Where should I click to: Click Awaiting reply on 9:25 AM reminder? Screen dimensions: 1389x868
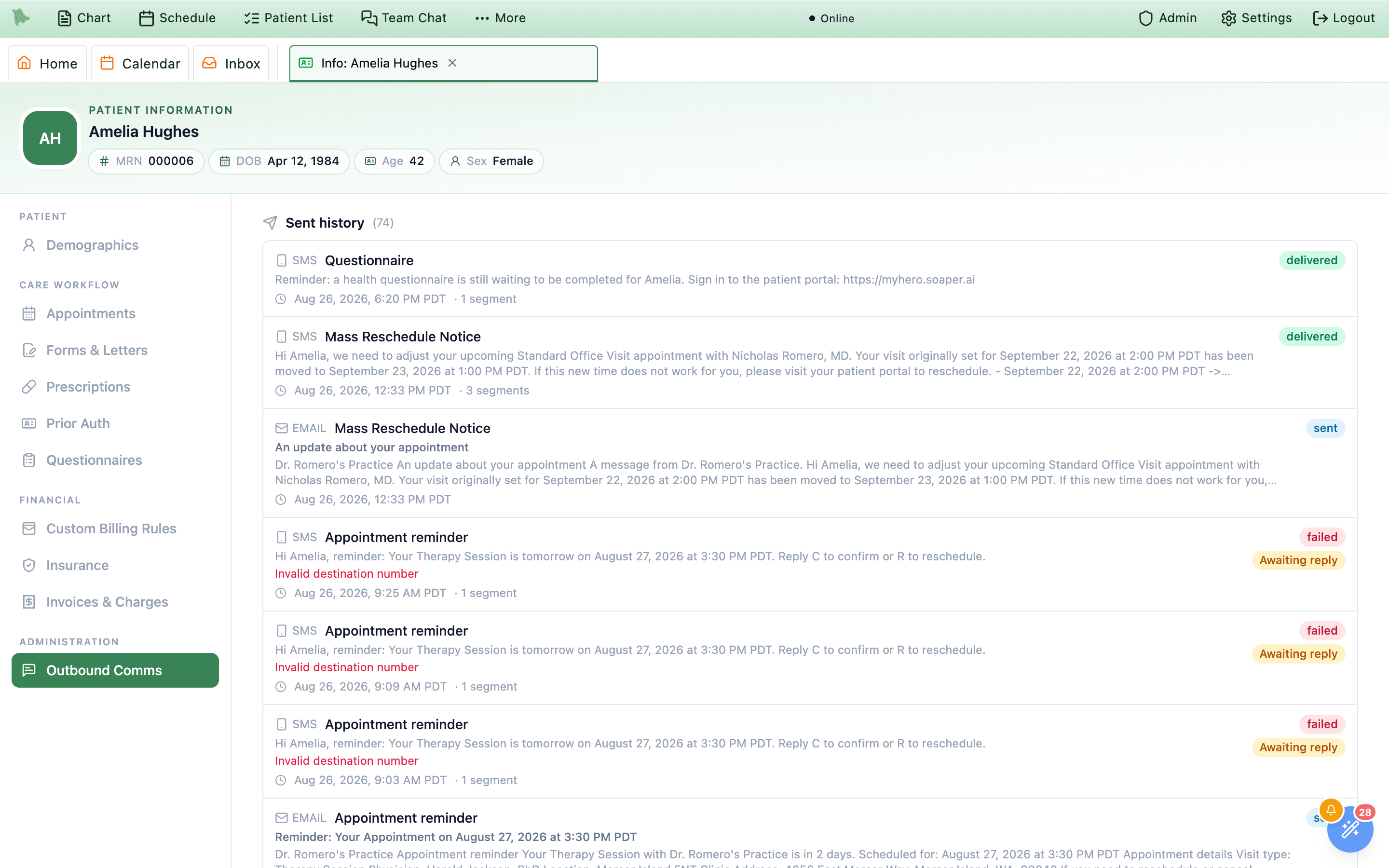tap(1298, 560)
